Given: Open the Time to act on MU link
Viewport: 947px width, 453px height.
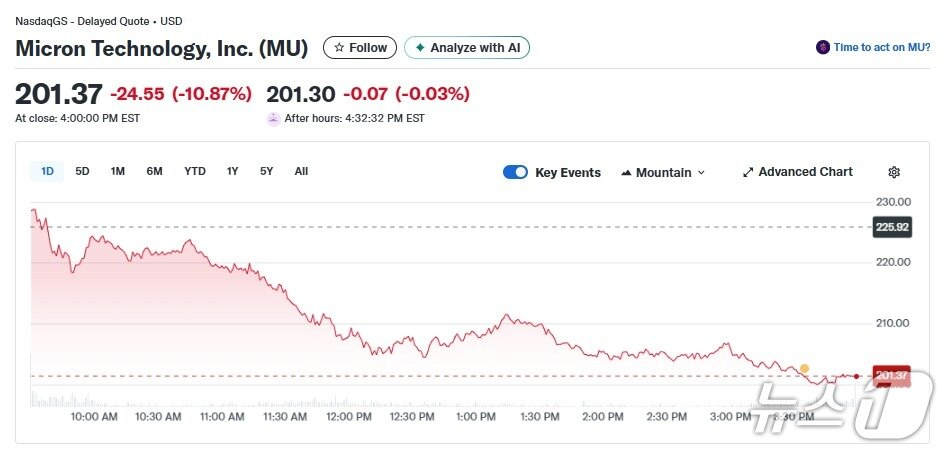Looking at the screenshot, I should click(883, 47).
